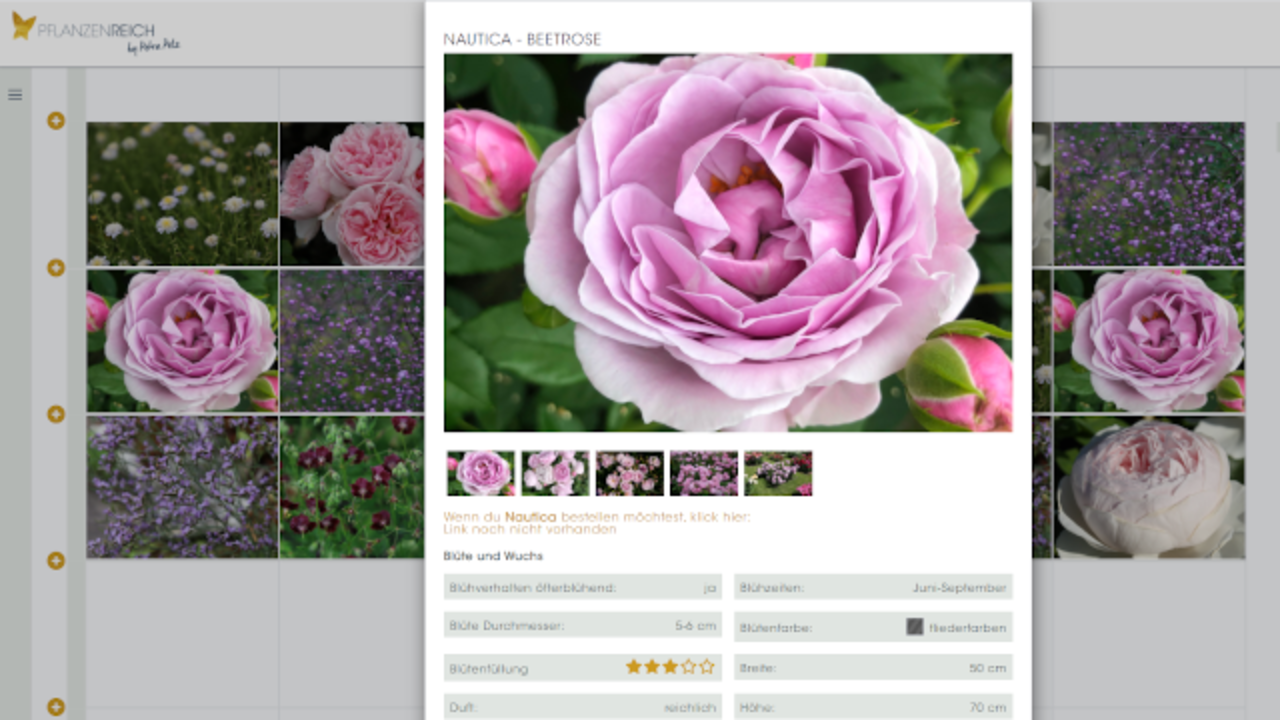This screenshot has width=1280, height=720.
Task: Click the 'Blühzeiten:' label
Action: coord(771,588)
